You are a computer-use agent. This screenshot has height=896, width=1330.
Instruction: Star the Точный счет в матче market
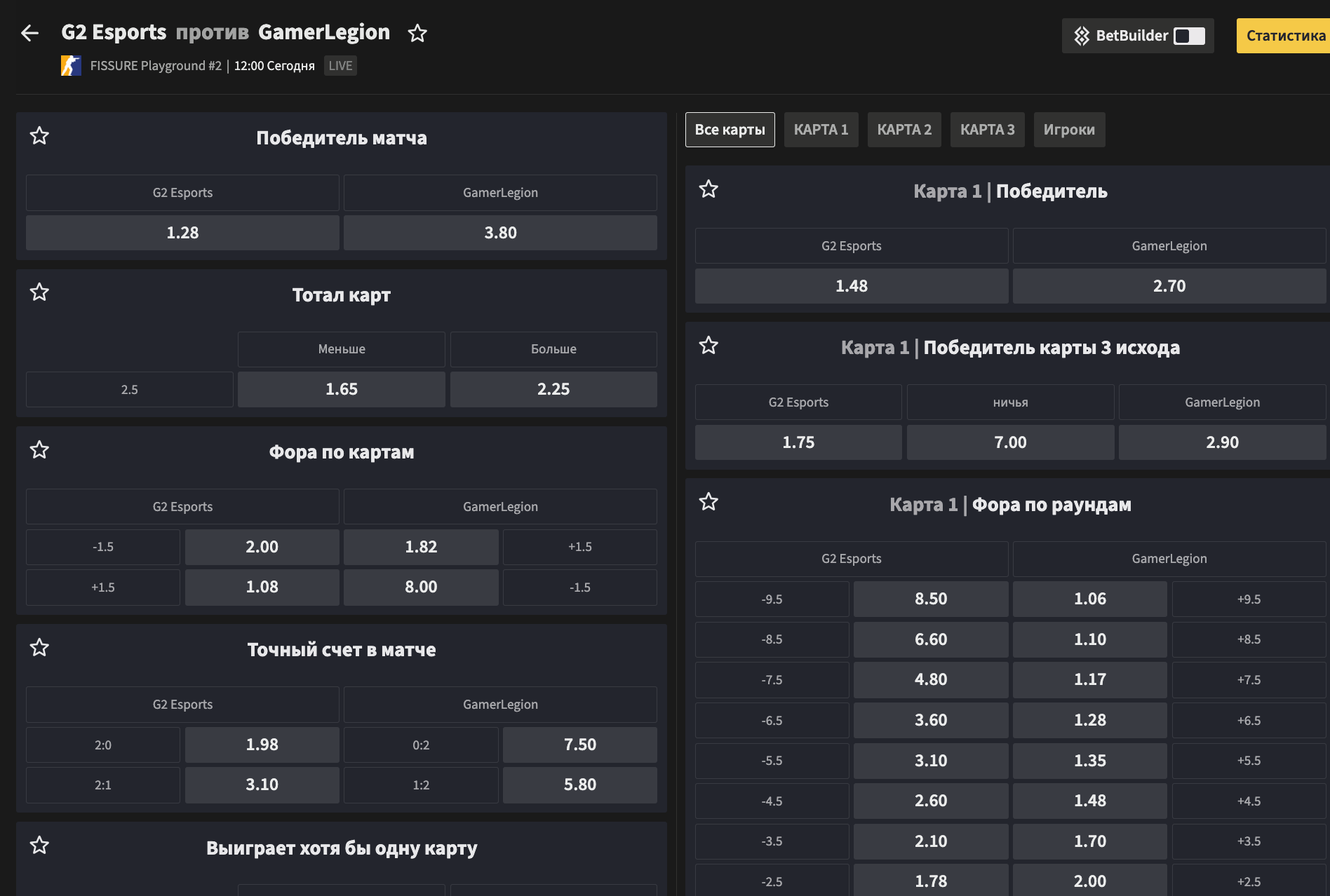point(39,647)
